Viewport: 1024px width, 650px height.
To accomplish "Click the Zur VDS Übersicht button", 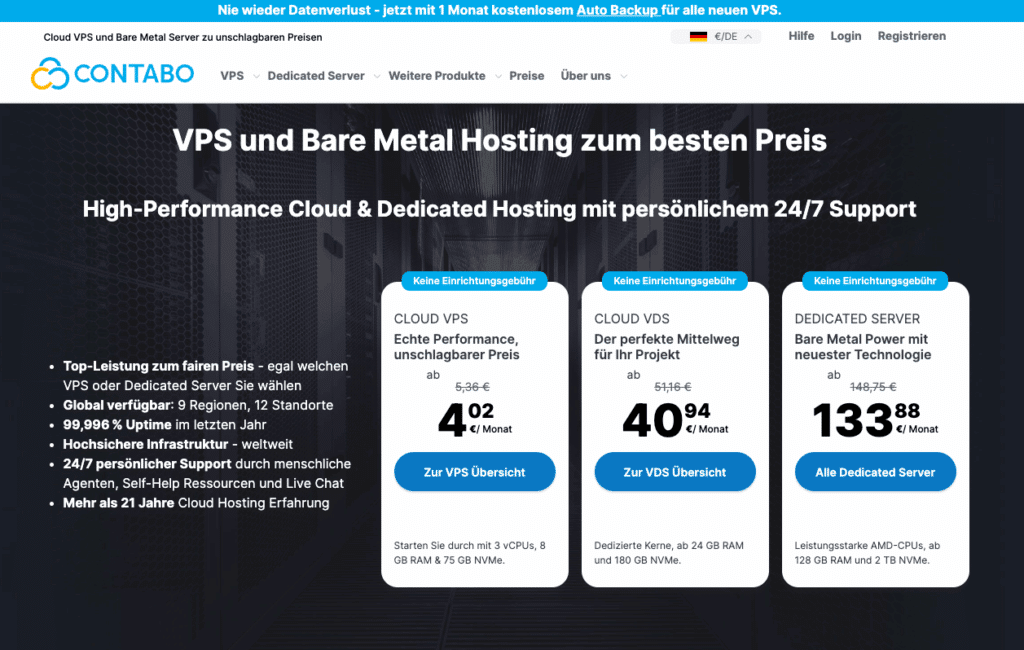I will (675, 472).
